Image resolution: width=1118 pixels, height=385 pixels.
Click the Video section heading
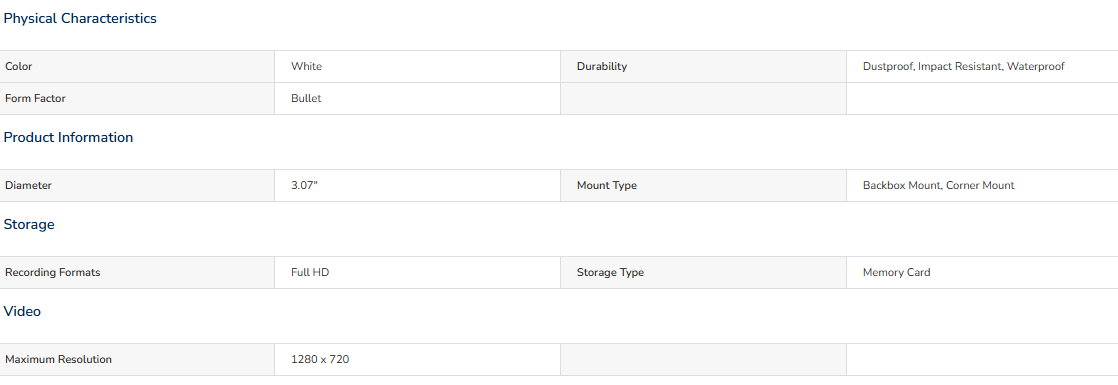click(22, 312)
